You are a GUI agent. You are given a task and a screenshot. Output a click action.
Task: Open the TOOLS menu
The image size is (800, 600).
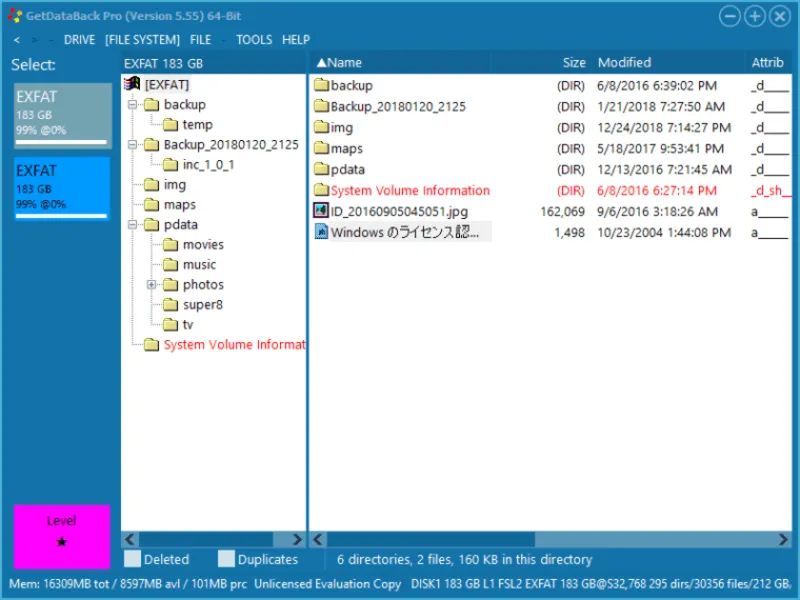coord(253,39)
